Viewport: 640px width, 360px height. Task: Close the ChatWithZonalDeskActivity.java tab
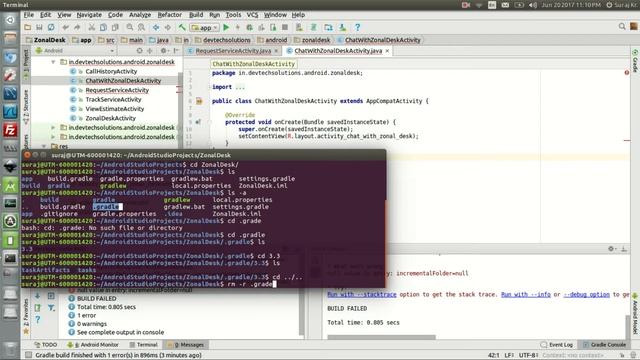tap(387, 51)
